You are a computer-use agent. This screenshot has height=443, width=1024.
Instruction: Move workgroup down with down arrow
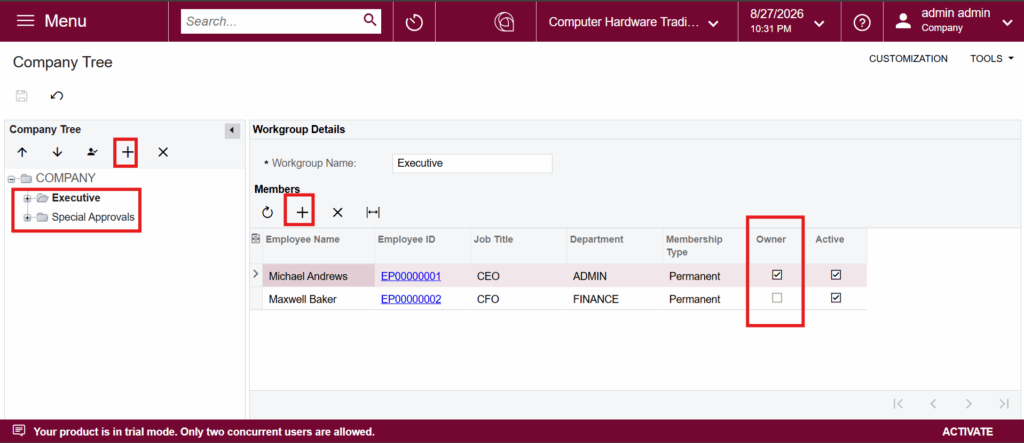tap(57, 152)
